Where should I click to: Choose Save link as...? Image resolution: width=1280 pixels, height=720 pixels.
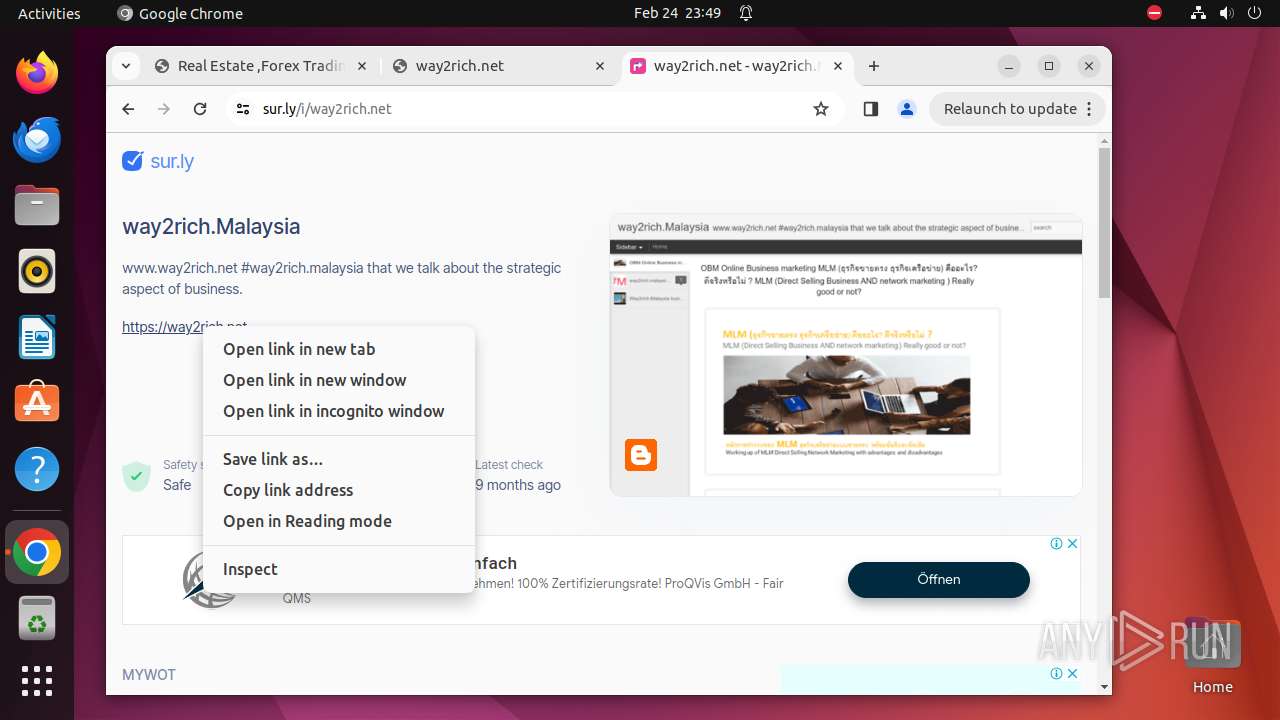(x=339, y=459)
